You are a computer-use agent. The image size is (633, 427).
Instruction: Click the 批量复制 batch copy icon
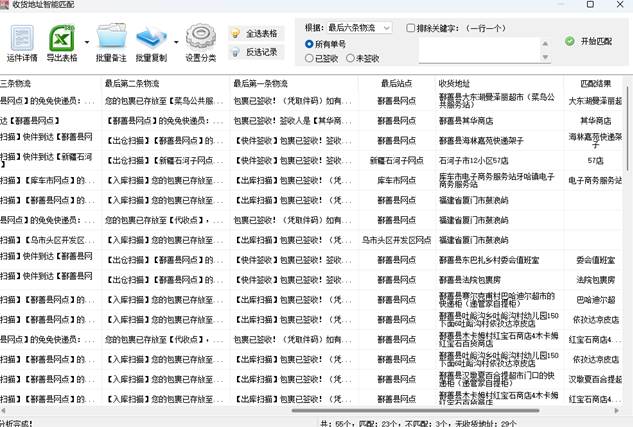click(151, 44)
